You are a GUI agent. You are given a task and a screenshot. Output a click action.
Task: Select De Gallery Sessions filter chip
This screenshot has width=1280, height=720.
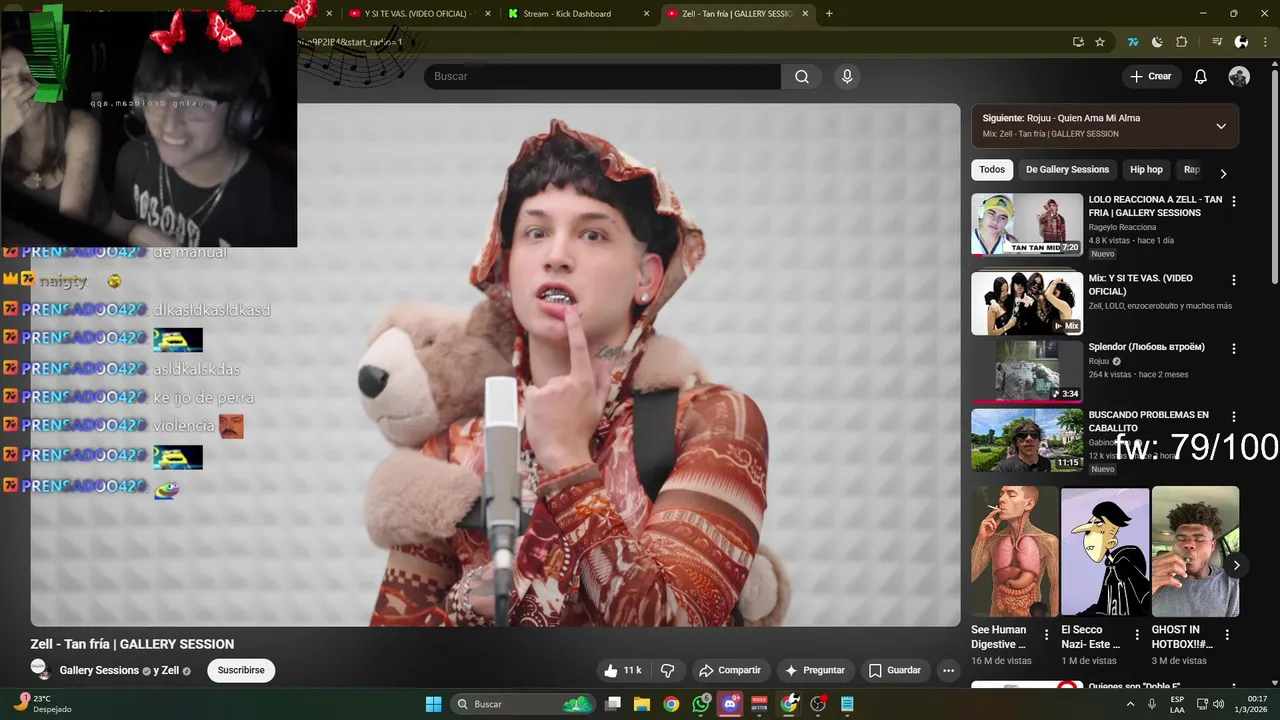[1067, 170]
